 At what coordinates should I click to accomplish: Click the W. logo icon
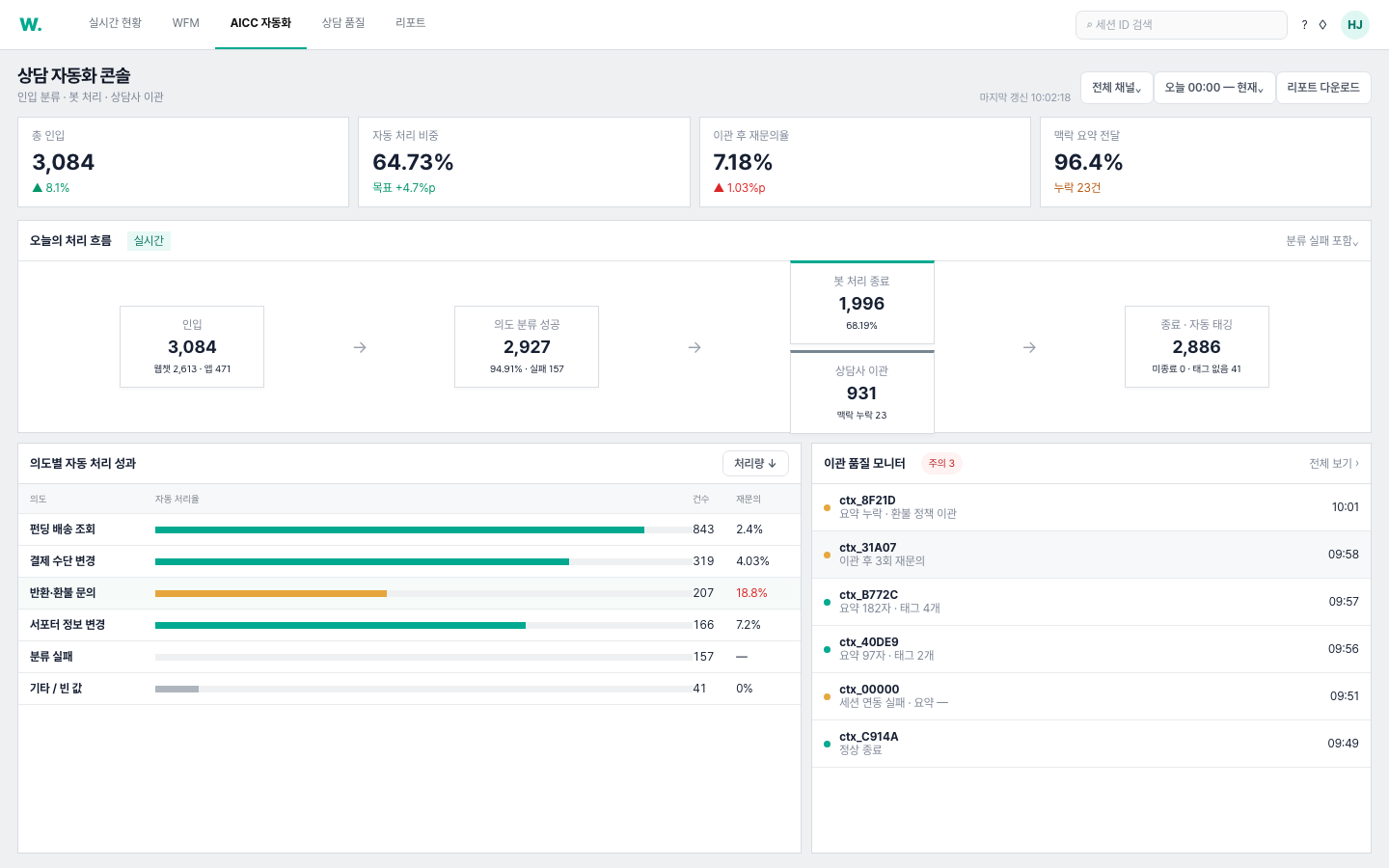[31, 25]
